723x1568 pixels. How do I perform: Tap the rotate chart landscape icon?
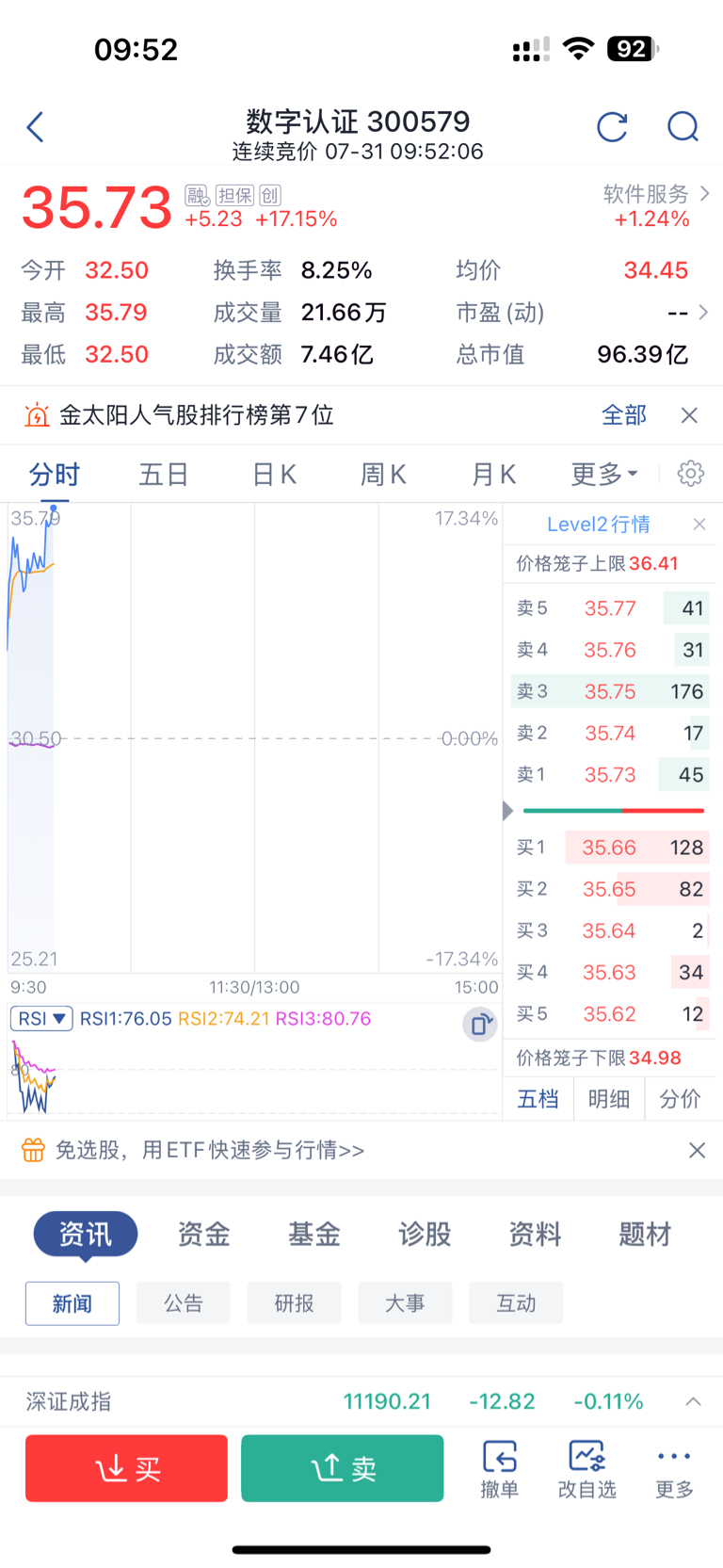click(480, 1024)
